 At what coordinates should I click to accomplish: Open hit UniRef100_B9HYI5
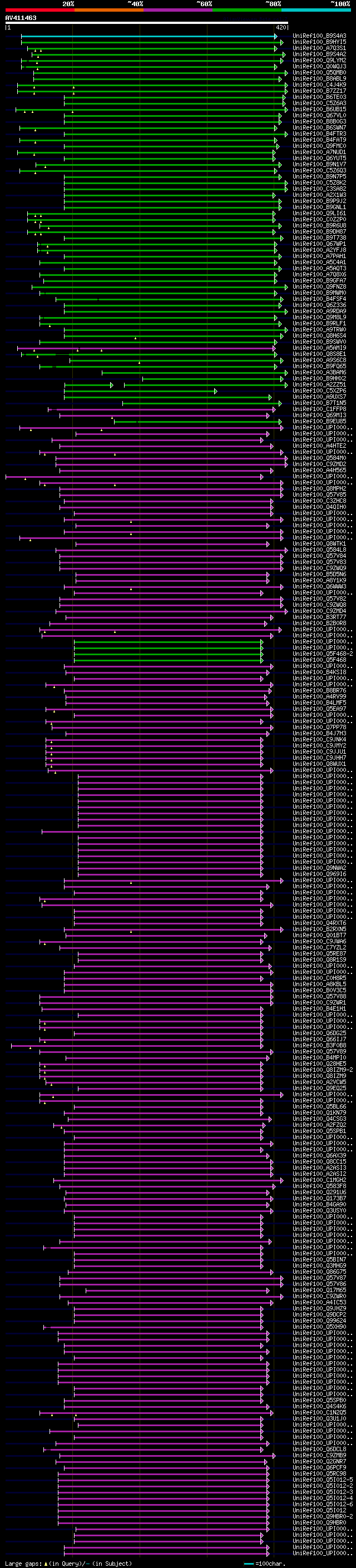click(x=319, y=42)
